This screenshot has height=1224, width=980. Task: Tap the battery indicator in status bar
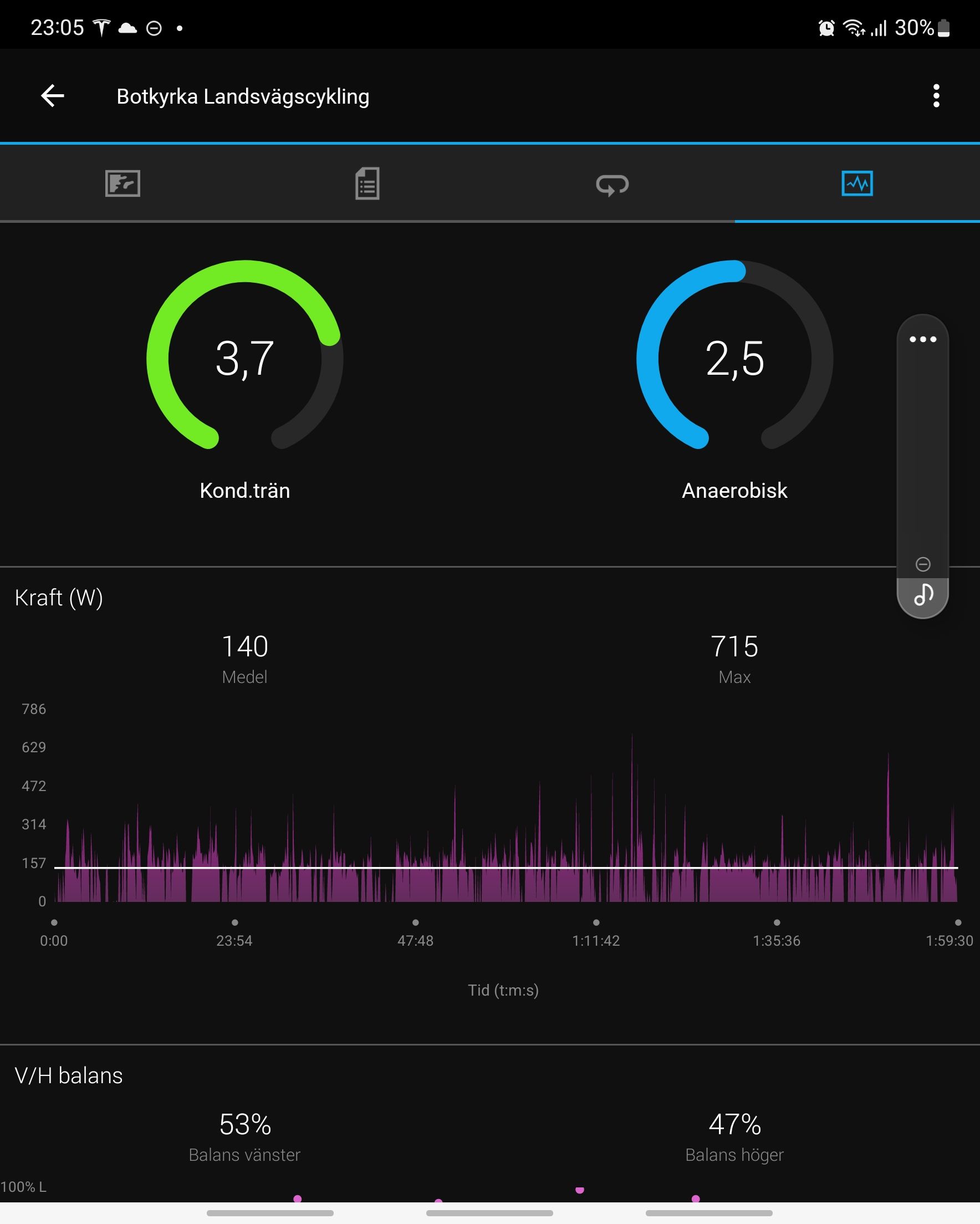[943, 28]
